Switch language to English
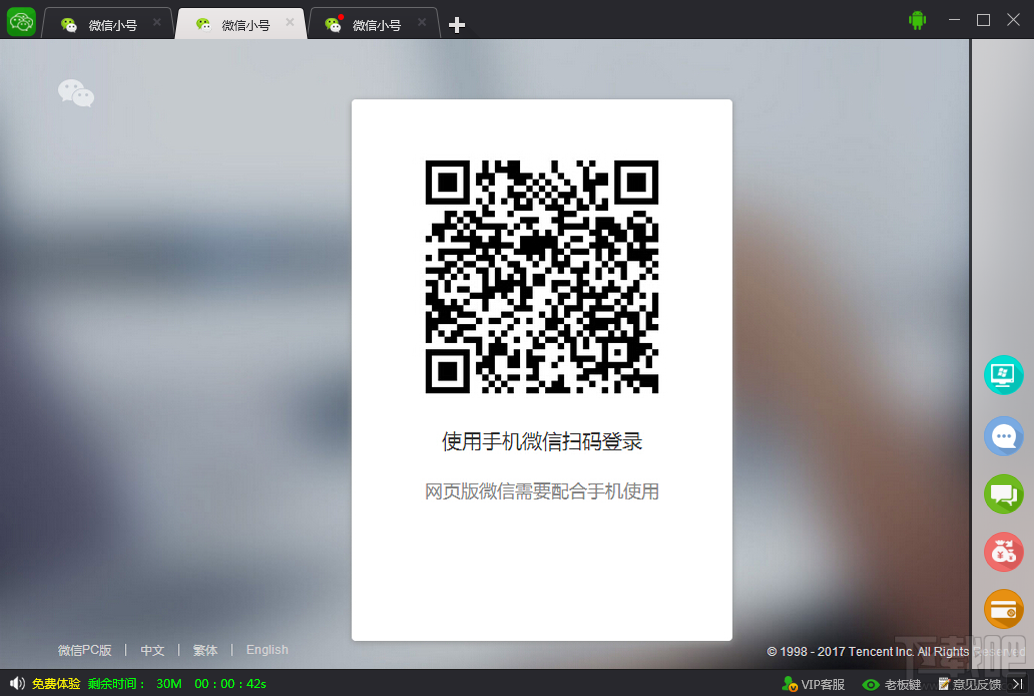This screenshot has width=1034, height=696. coord(267,650)
